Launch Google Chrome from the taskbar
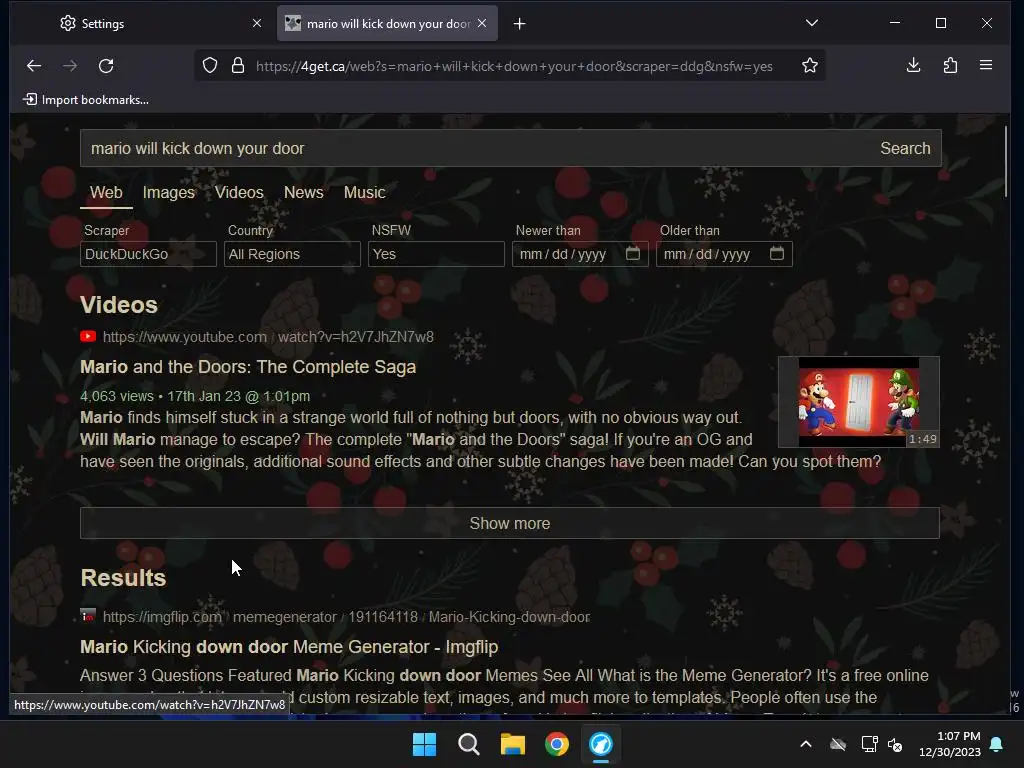The height and width of the screenshot is (768, 1024). point(556,744)
